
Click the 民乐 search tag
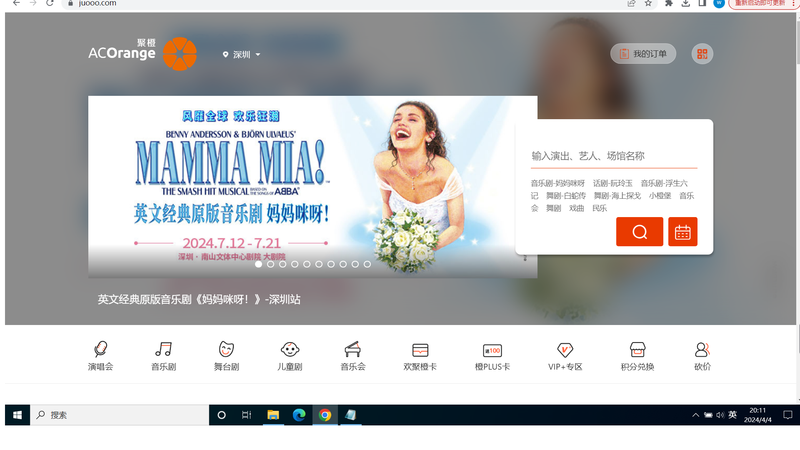click(x=599, y=208)
